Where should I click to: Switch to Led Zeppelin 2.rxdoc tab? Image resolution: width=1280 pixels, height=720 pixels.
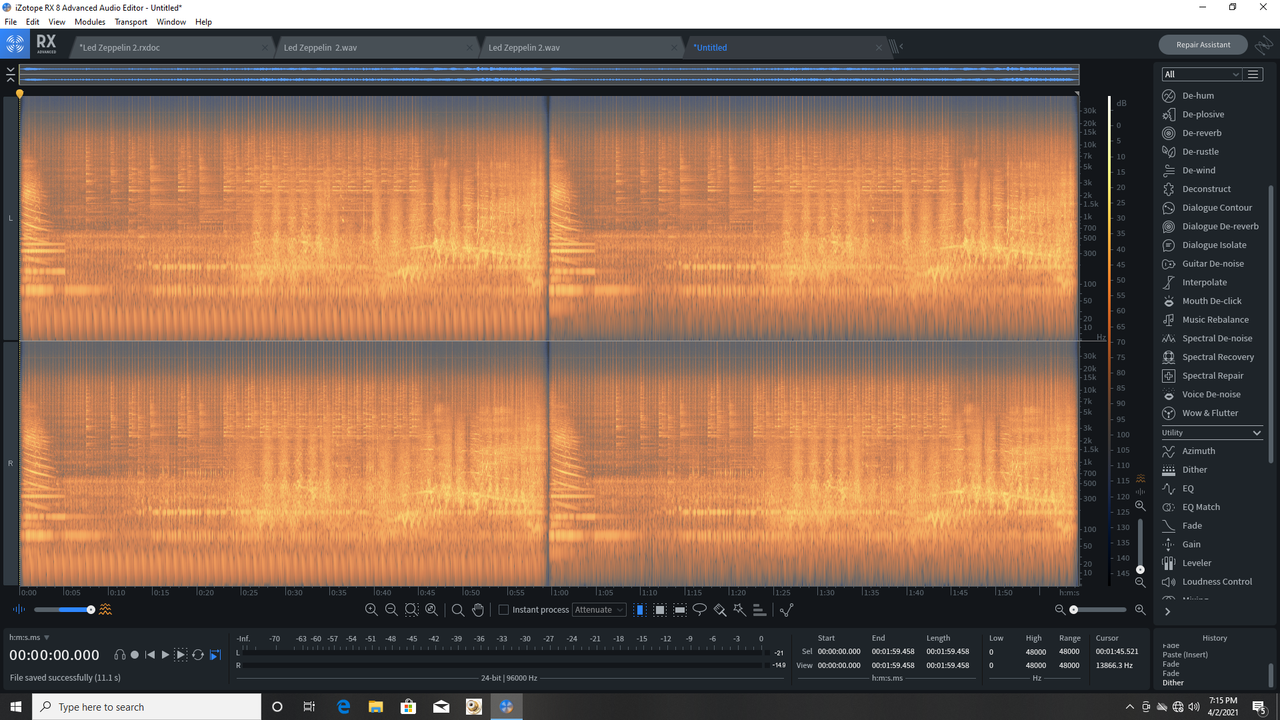[x=171, y=47]
